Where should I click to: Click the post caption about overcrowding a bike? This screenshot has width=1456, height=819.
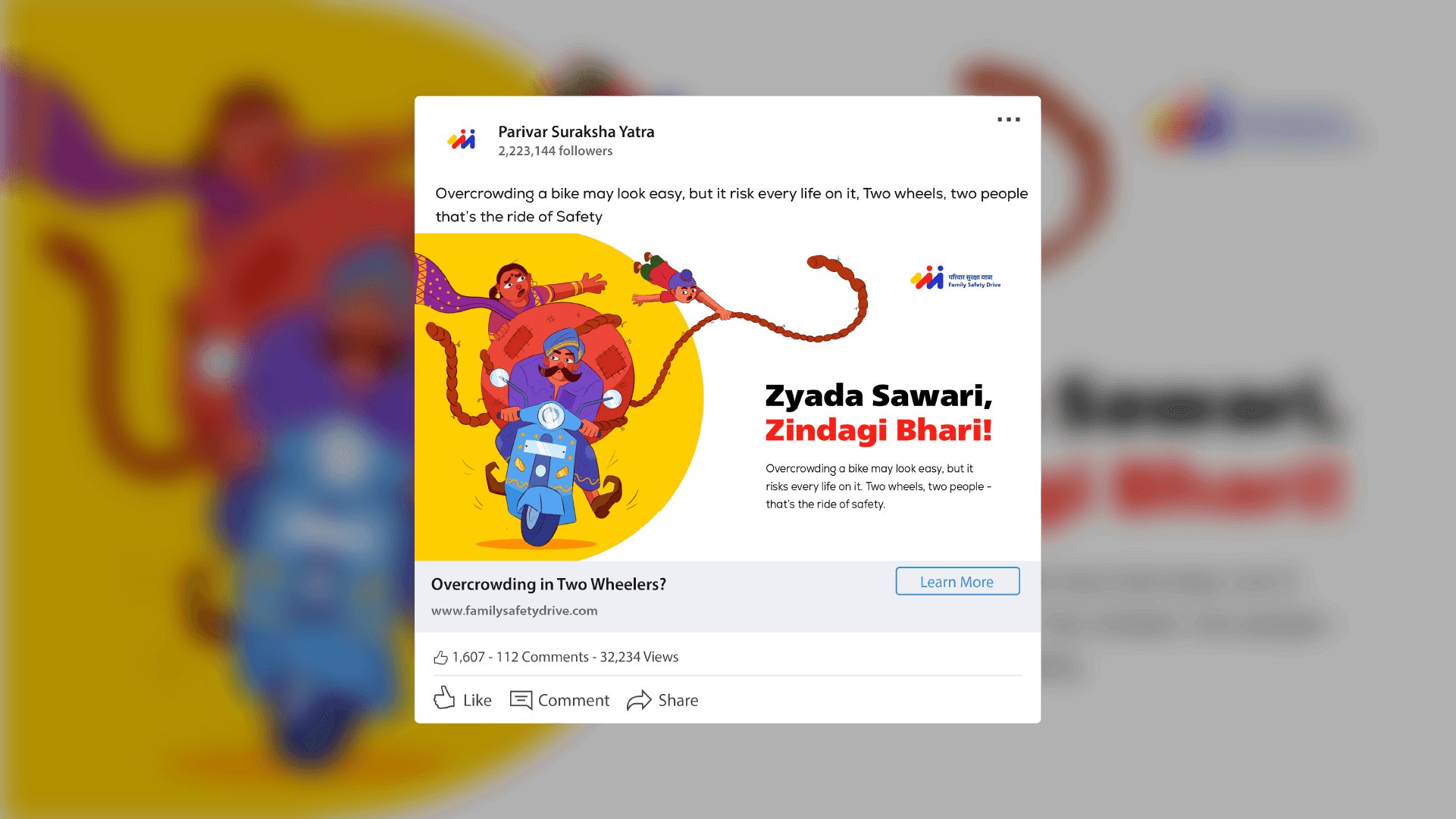coord(731,205)
